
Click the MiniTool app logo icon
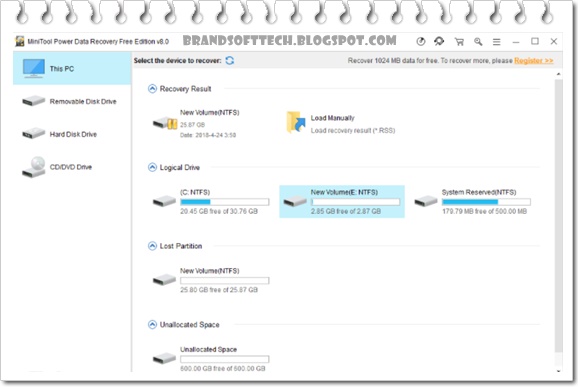tap(20, 41)
